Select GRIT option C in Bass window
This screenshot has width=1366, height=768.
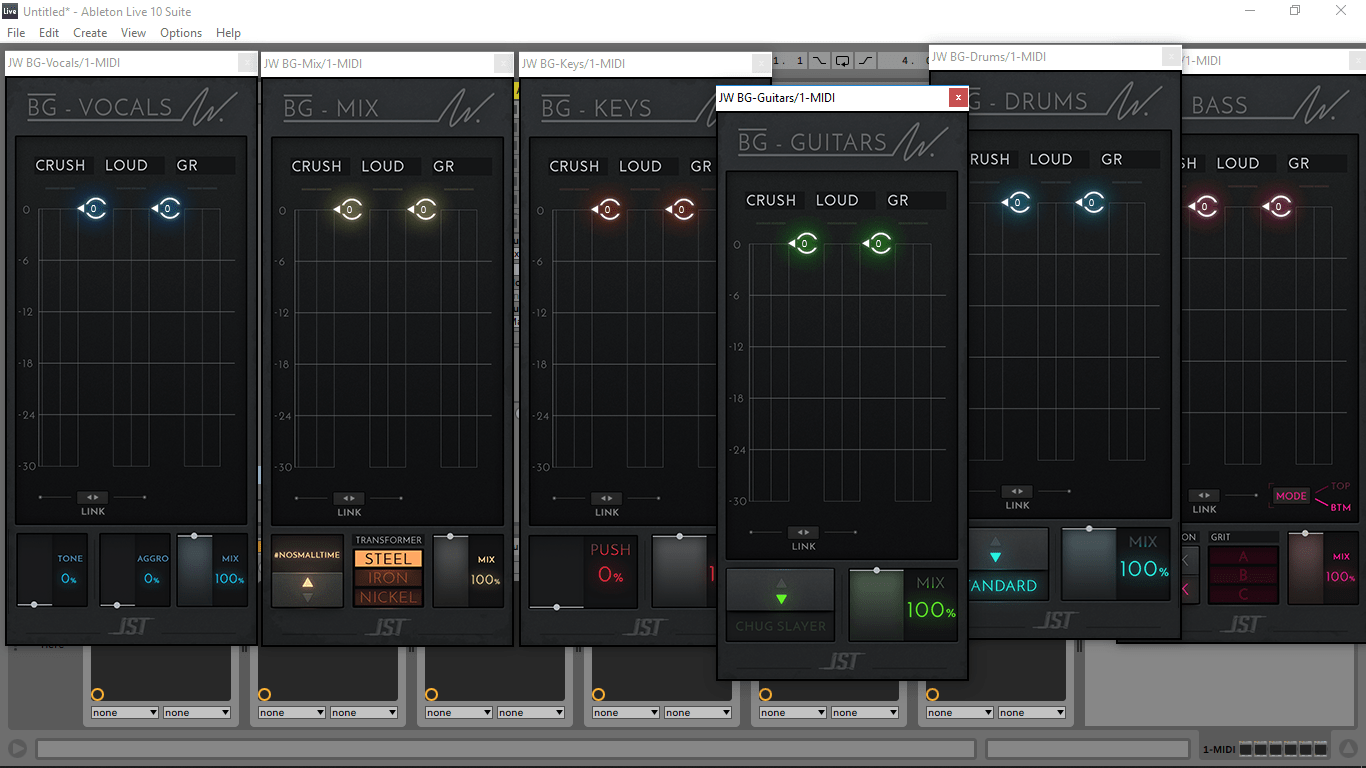coord(1243,594)
